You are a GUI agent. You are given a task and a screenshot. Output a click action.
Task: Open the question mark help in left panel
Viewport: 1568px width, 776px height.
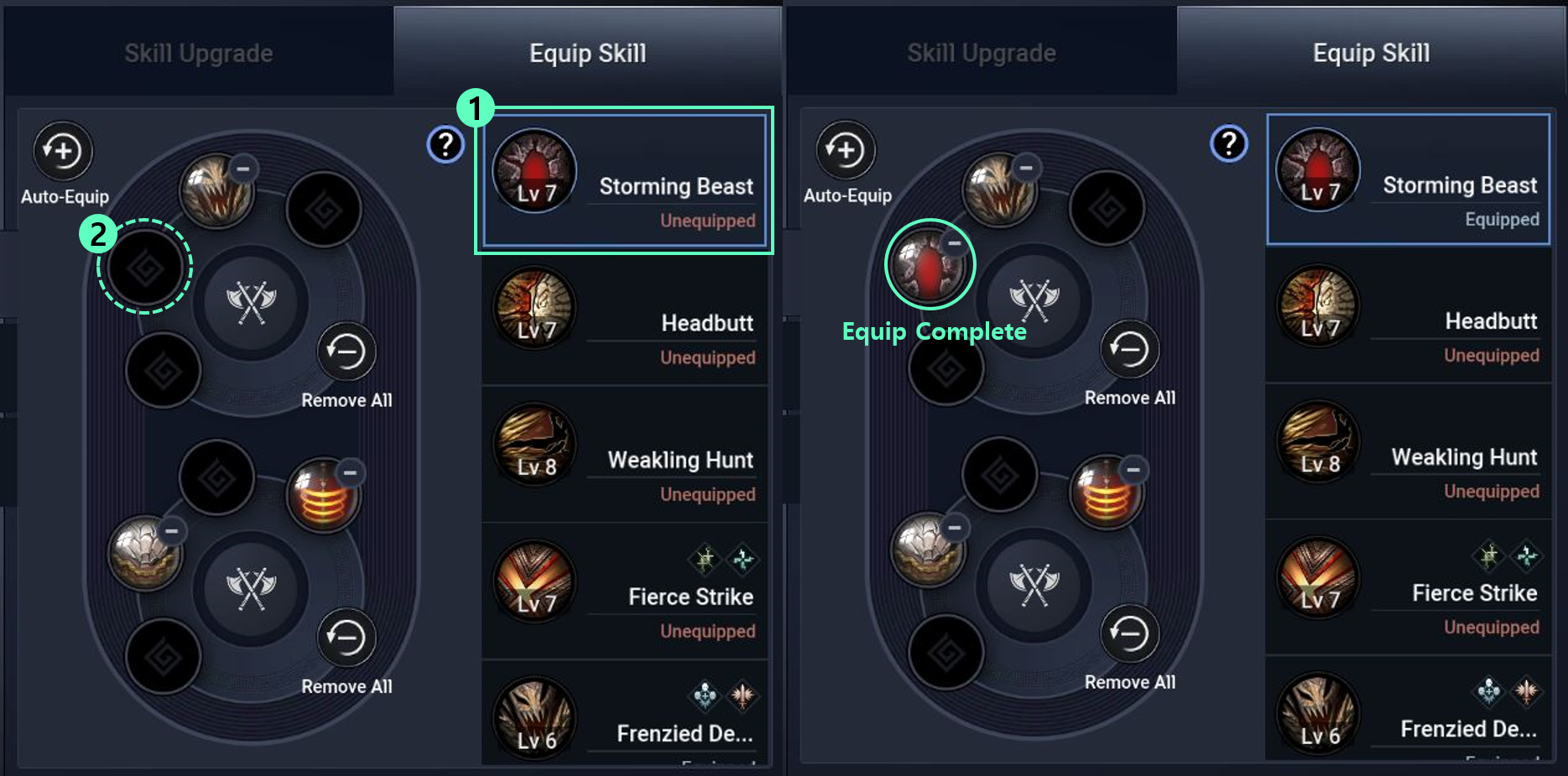point(445,145)
